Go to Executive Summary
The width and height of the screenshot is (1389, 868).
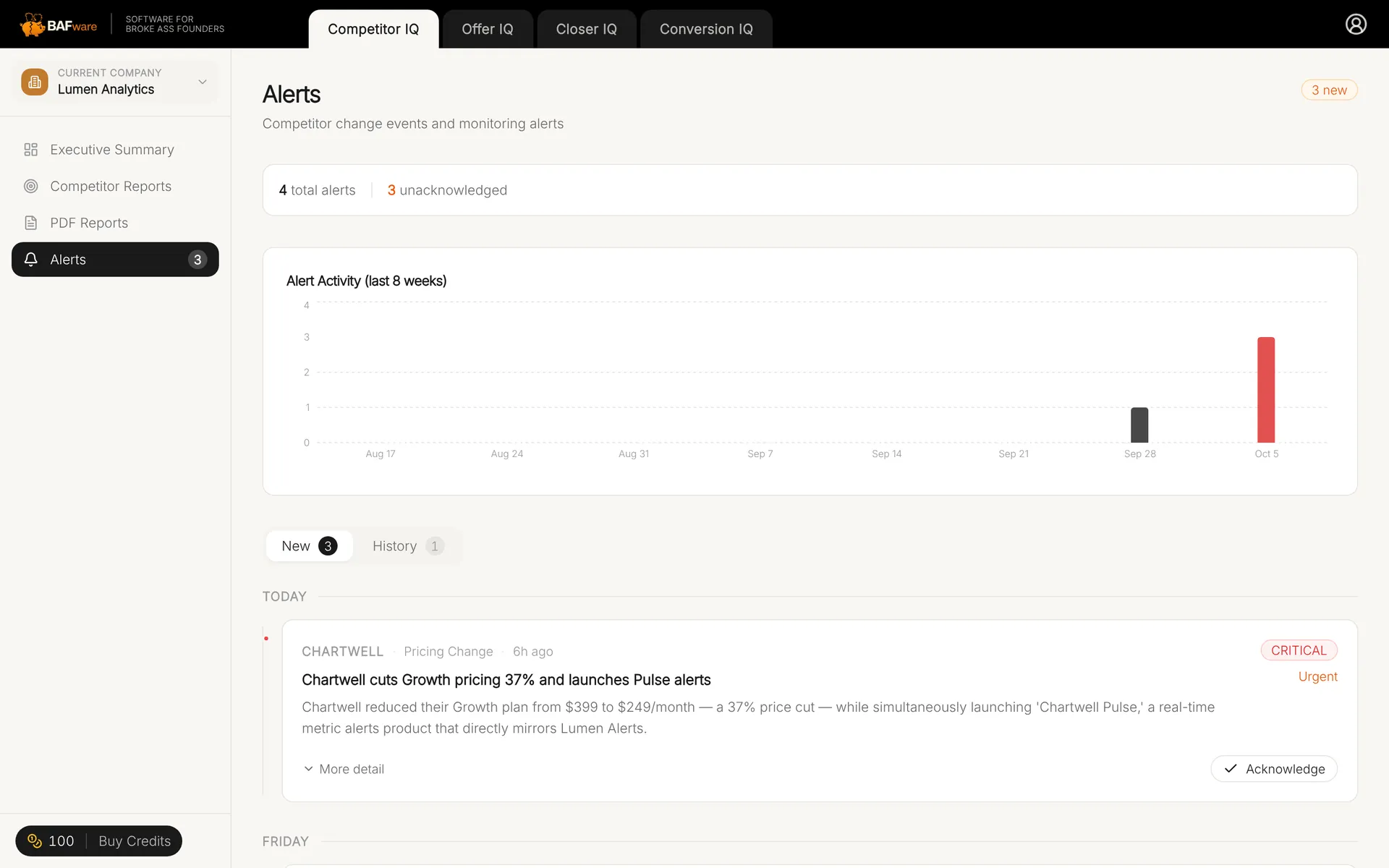click(x=115, y=150)
